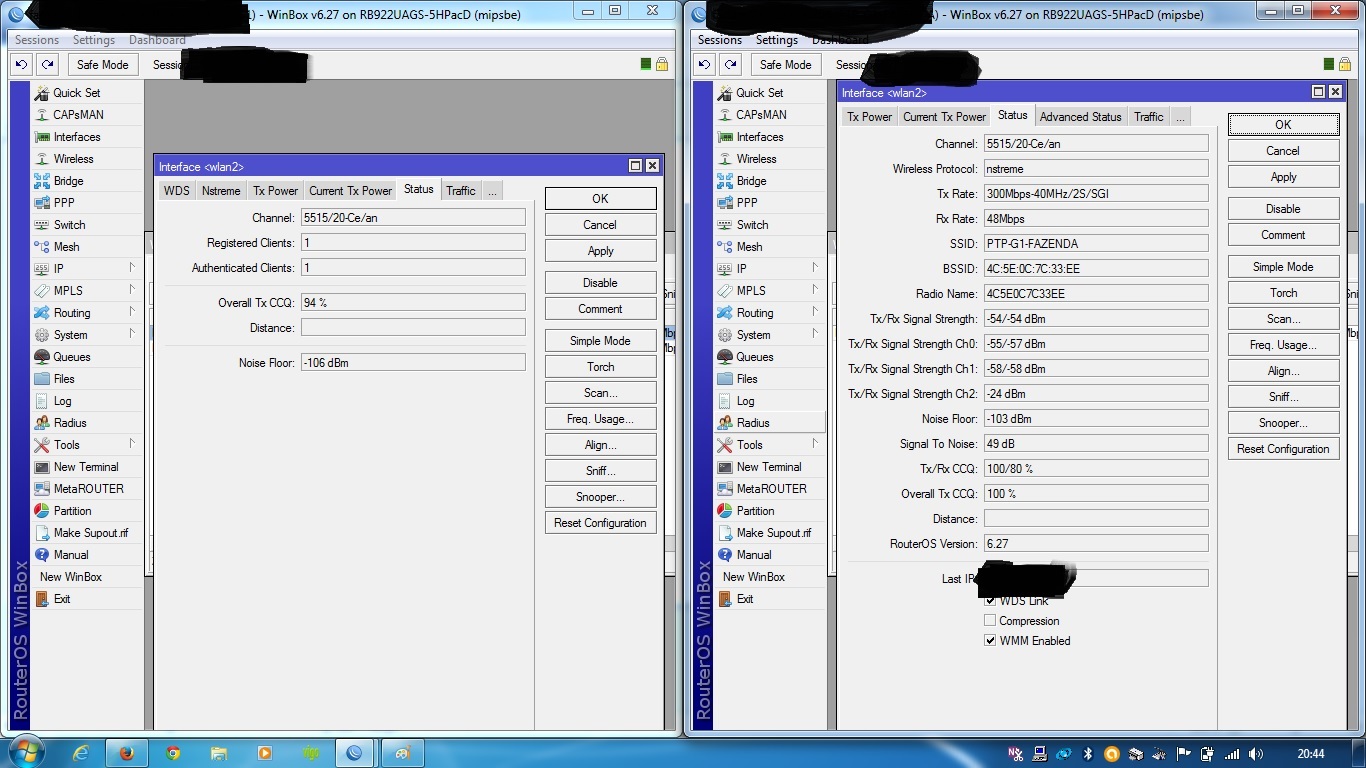The image size is (1366, 768).
Task: Open Firefox from Windows taskbar
Action: coord(127,753)
